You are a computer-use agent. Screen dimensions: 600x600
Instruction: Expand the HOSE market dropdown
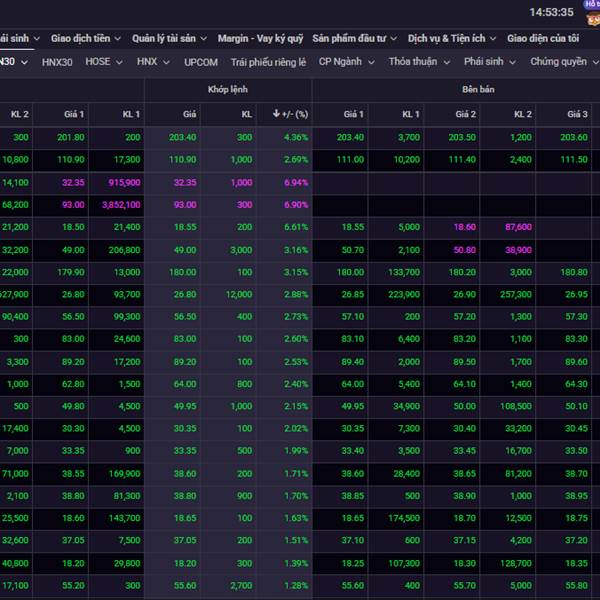tap(104, 62)
